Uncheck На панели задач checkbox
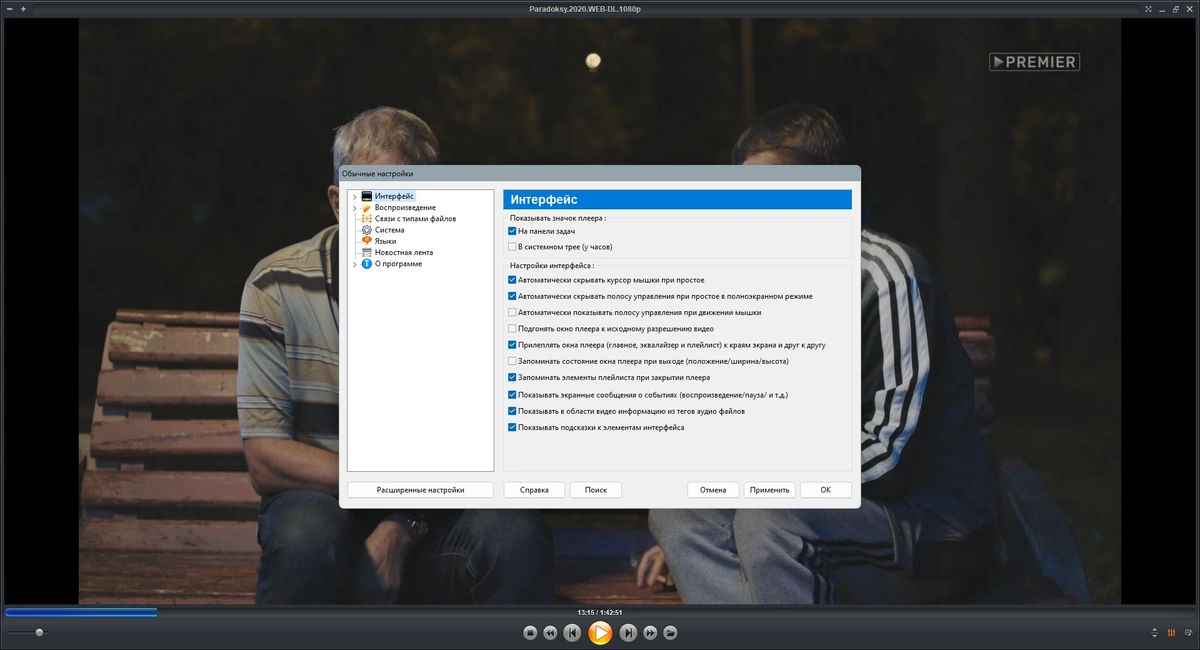Screen dimensions: 1200x650 pos(512,231)
